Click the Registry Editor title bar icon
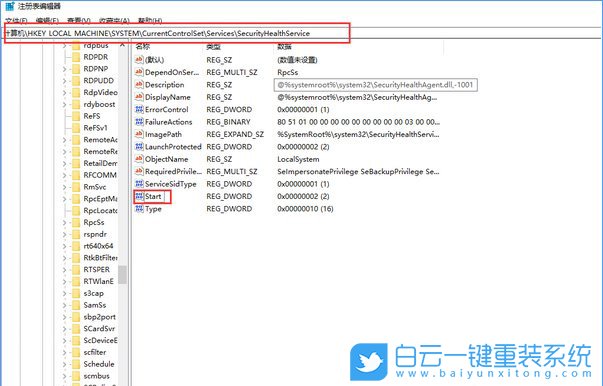 [x=10, y=6]
